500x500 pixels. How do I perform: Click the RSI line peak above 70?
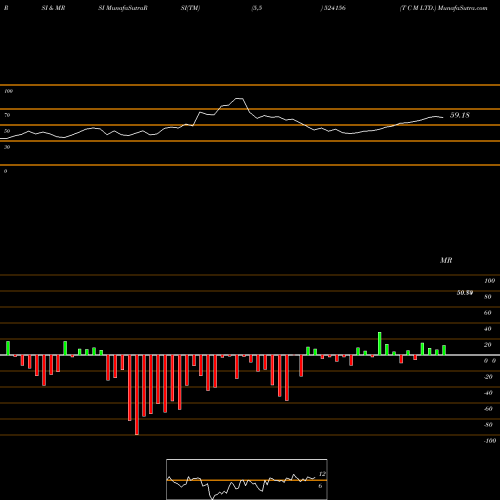tap(239, 99)
